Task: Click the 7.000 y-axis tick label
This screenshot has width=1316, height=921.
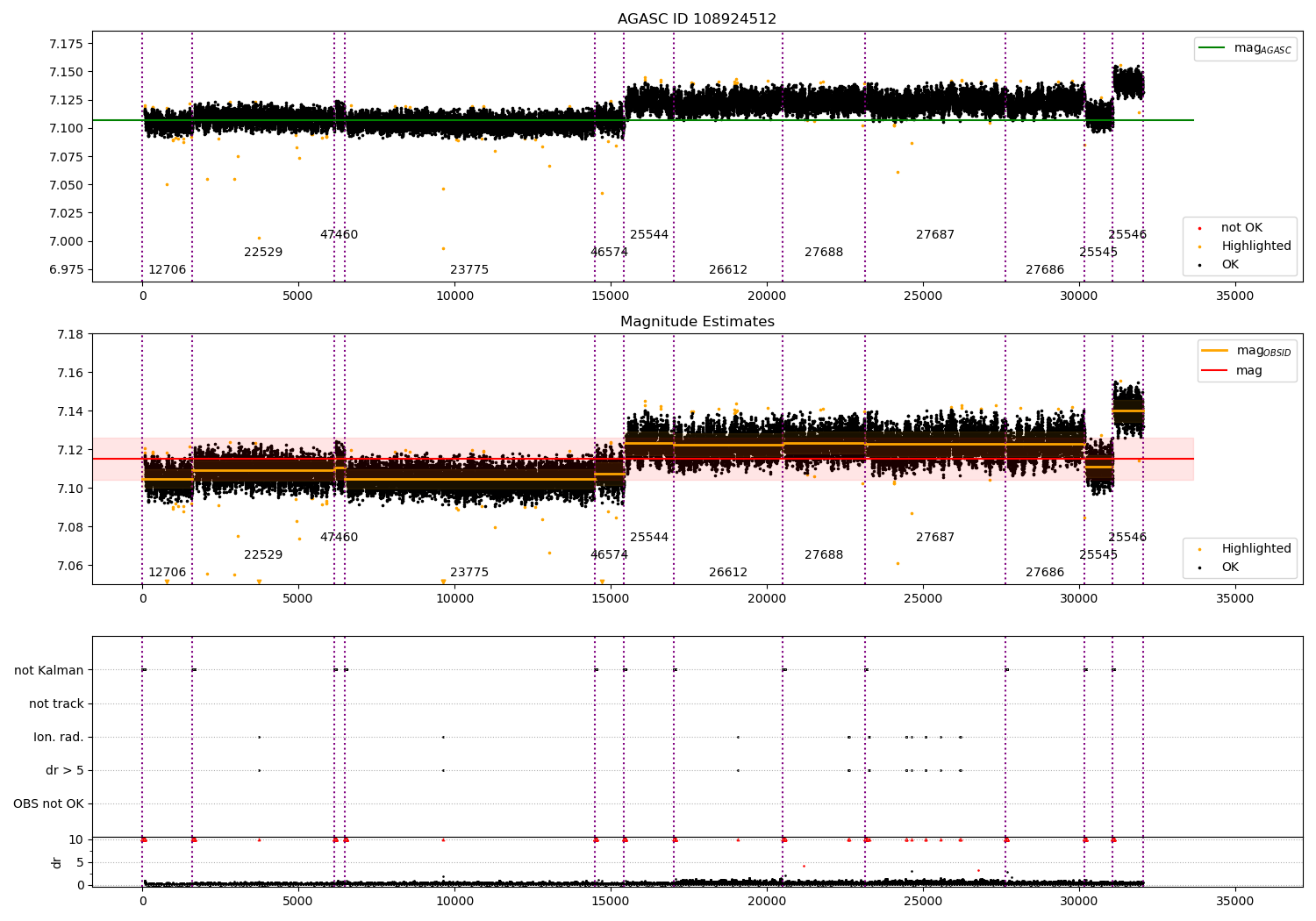Action: pos(67,241)
